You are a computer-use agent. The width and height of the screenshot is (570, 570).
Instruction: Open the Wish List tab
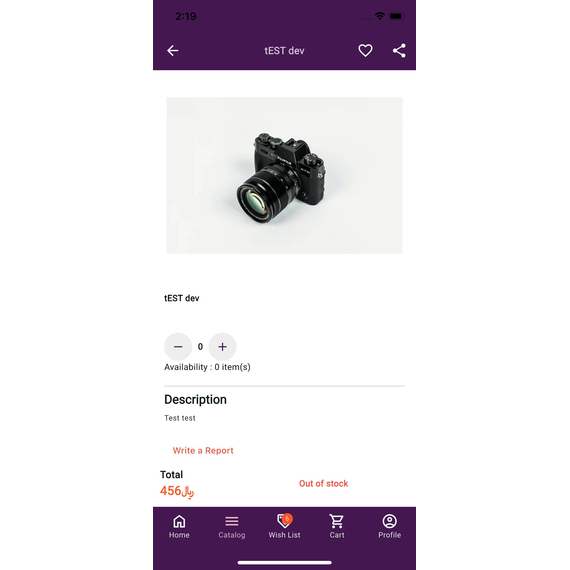coord(284,526)
